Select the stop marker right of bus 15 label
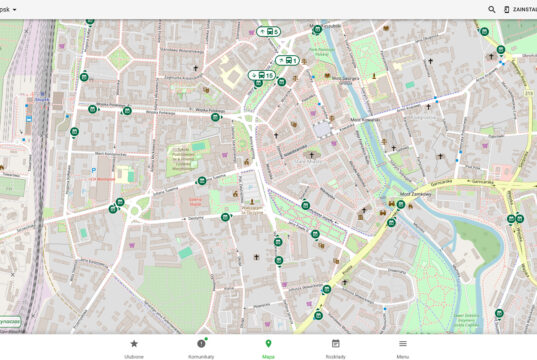The height and width of the screenshot is (360, 537). pyautogui.click(x=282, y=82)
